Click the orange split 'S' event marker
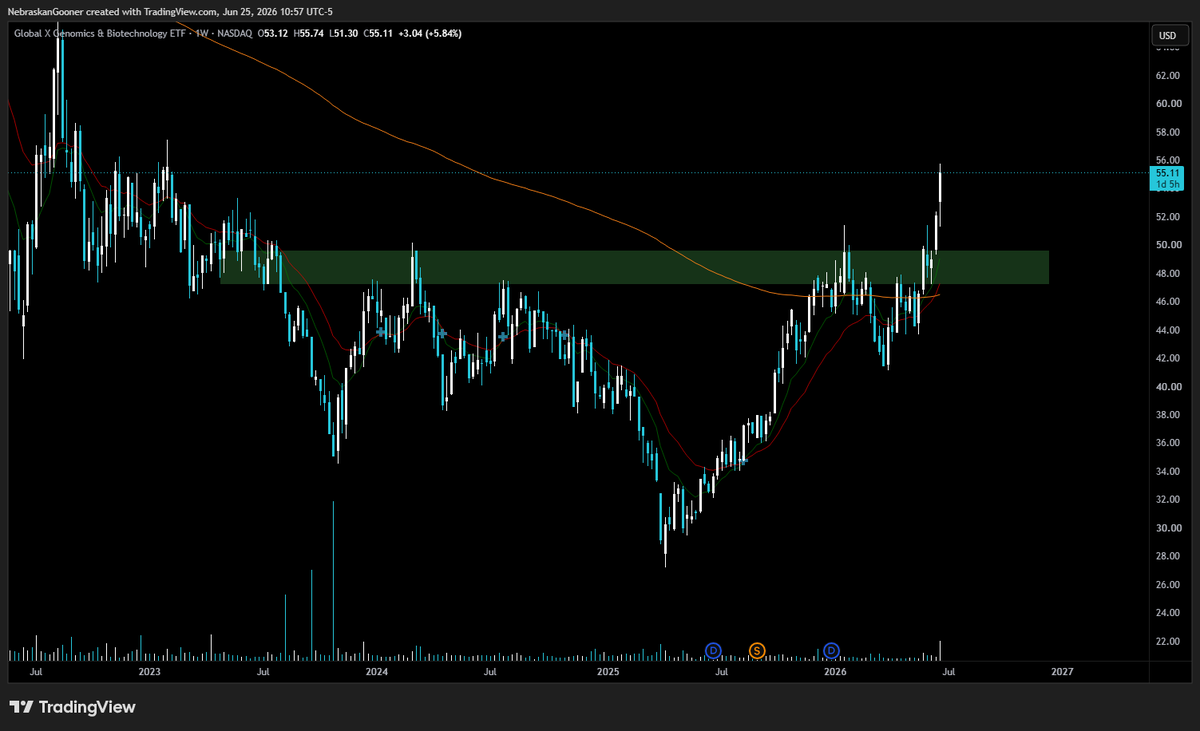This screenshot has width=1200, height=731. (757, 651)
